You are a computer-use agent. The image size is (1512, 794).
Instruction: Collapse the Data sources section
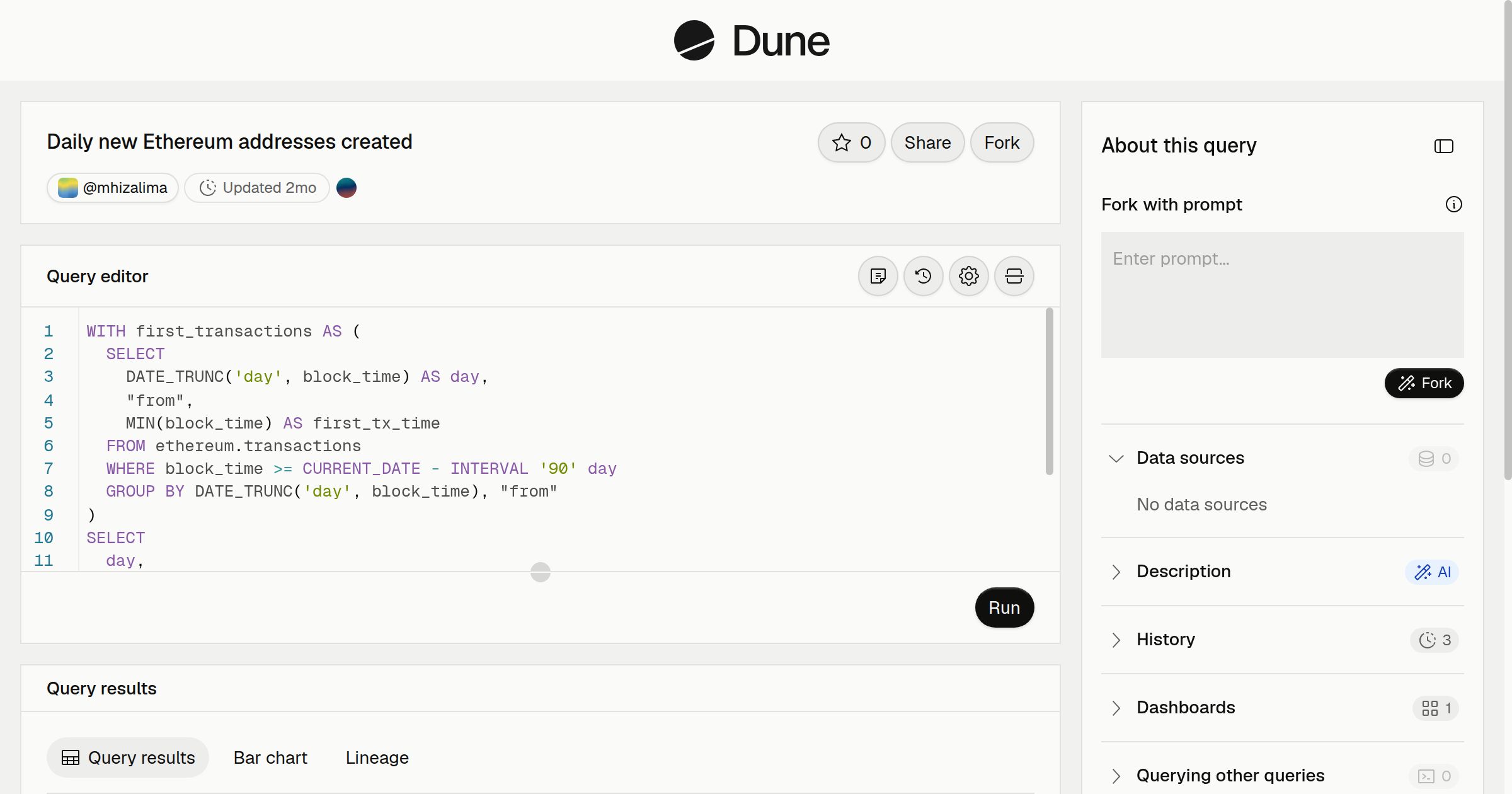click(1116, 458)
